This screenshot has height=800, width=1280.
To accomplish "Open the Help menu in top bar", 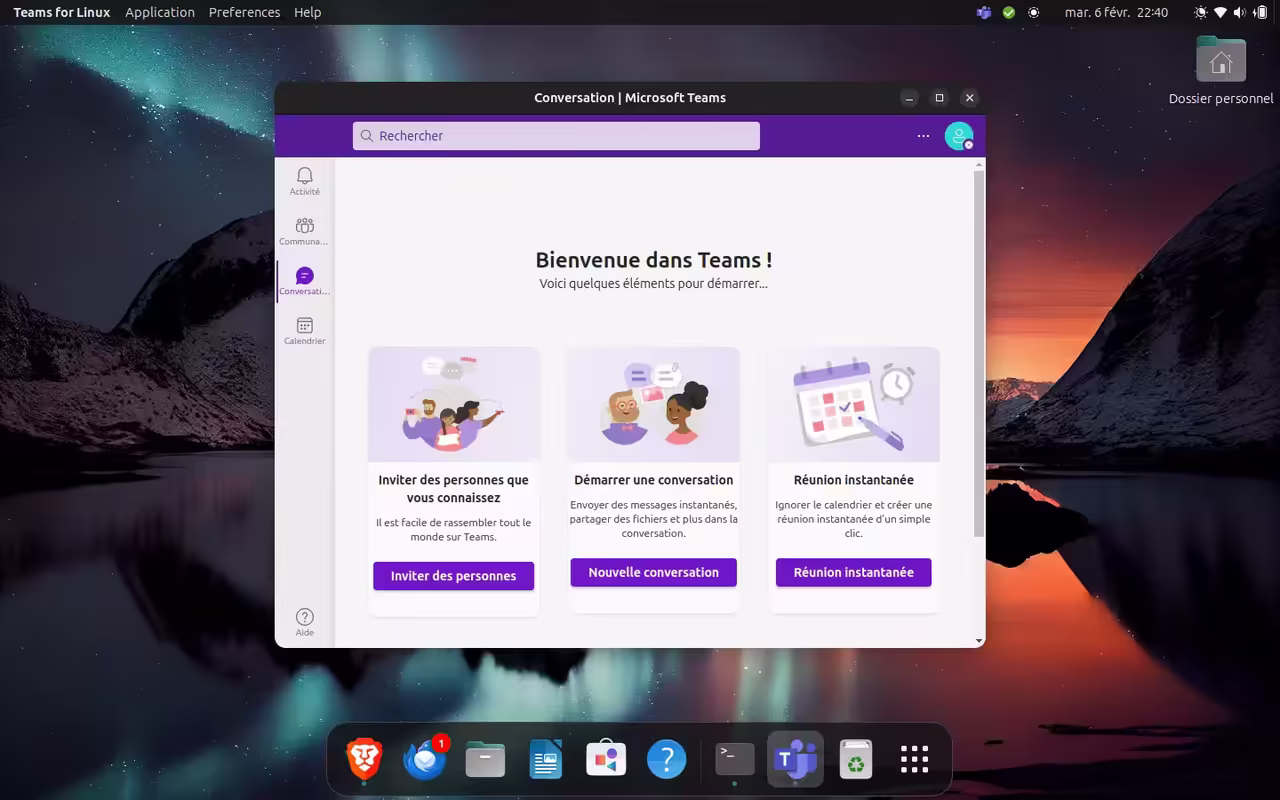I will tap(308, 12).
